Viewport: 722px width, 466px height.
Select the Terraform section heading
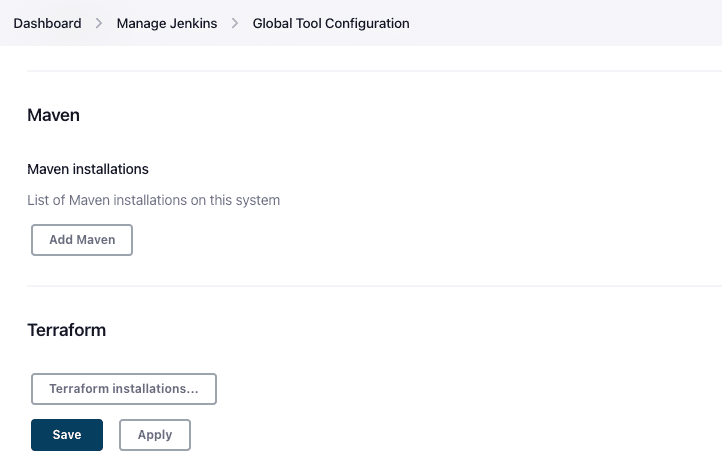coord(67,330)
